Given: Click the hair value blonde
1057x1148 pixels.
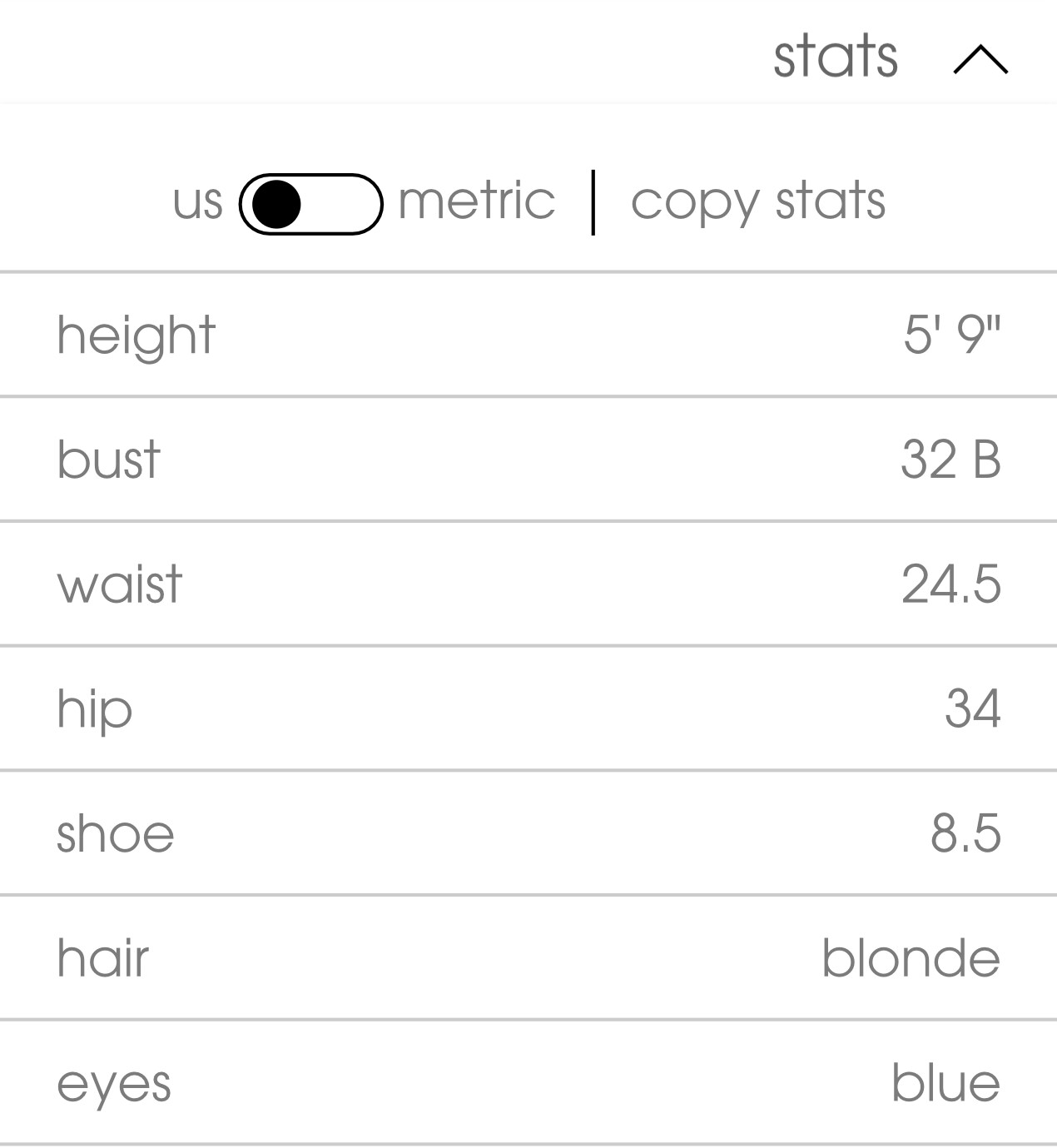Looking at the screenshot, I should click(x=911, y=958).
